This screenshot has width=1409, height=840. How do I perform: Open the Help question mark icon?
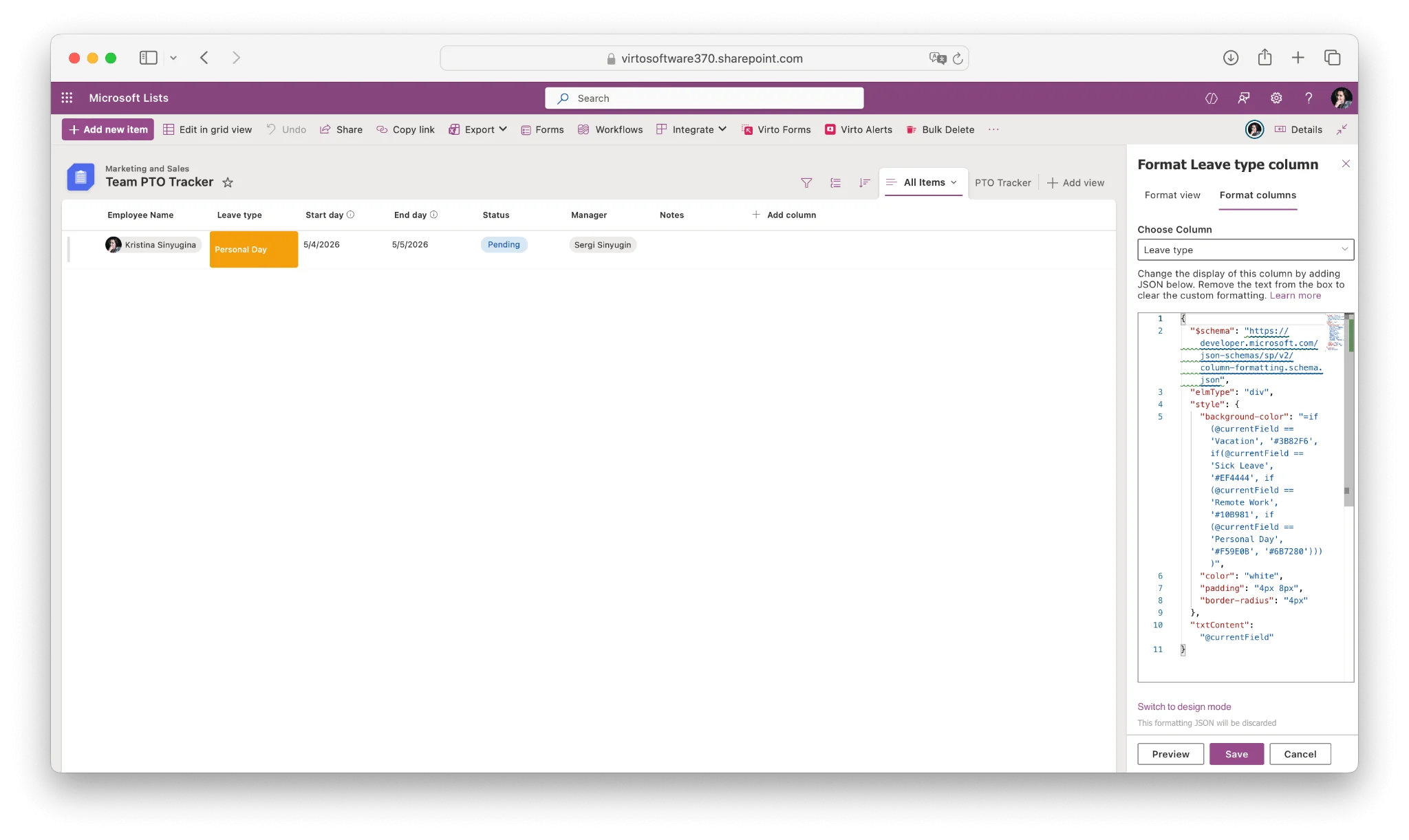[1309, 98]
